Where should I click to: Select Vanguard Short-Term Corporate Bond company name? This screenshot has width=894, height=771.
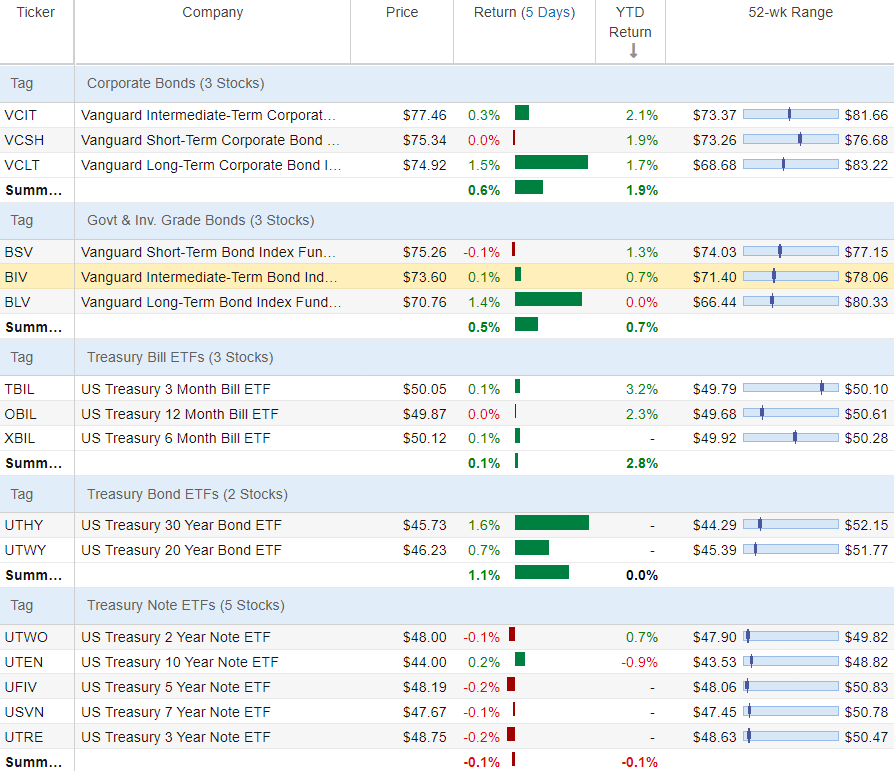coord(210,140)
